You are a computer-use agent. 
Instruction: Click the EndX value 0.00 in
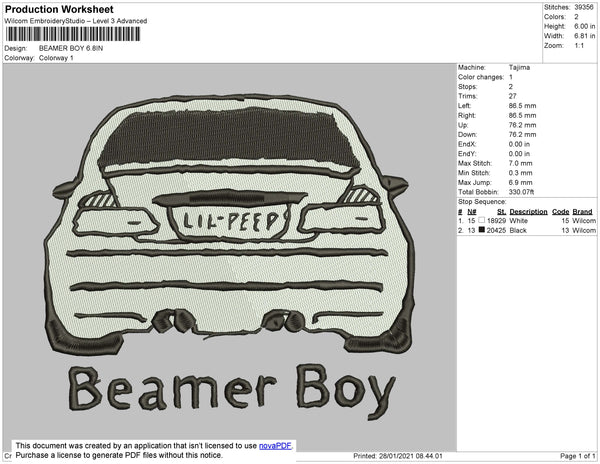pyautogui.click(x=519, y=144)
